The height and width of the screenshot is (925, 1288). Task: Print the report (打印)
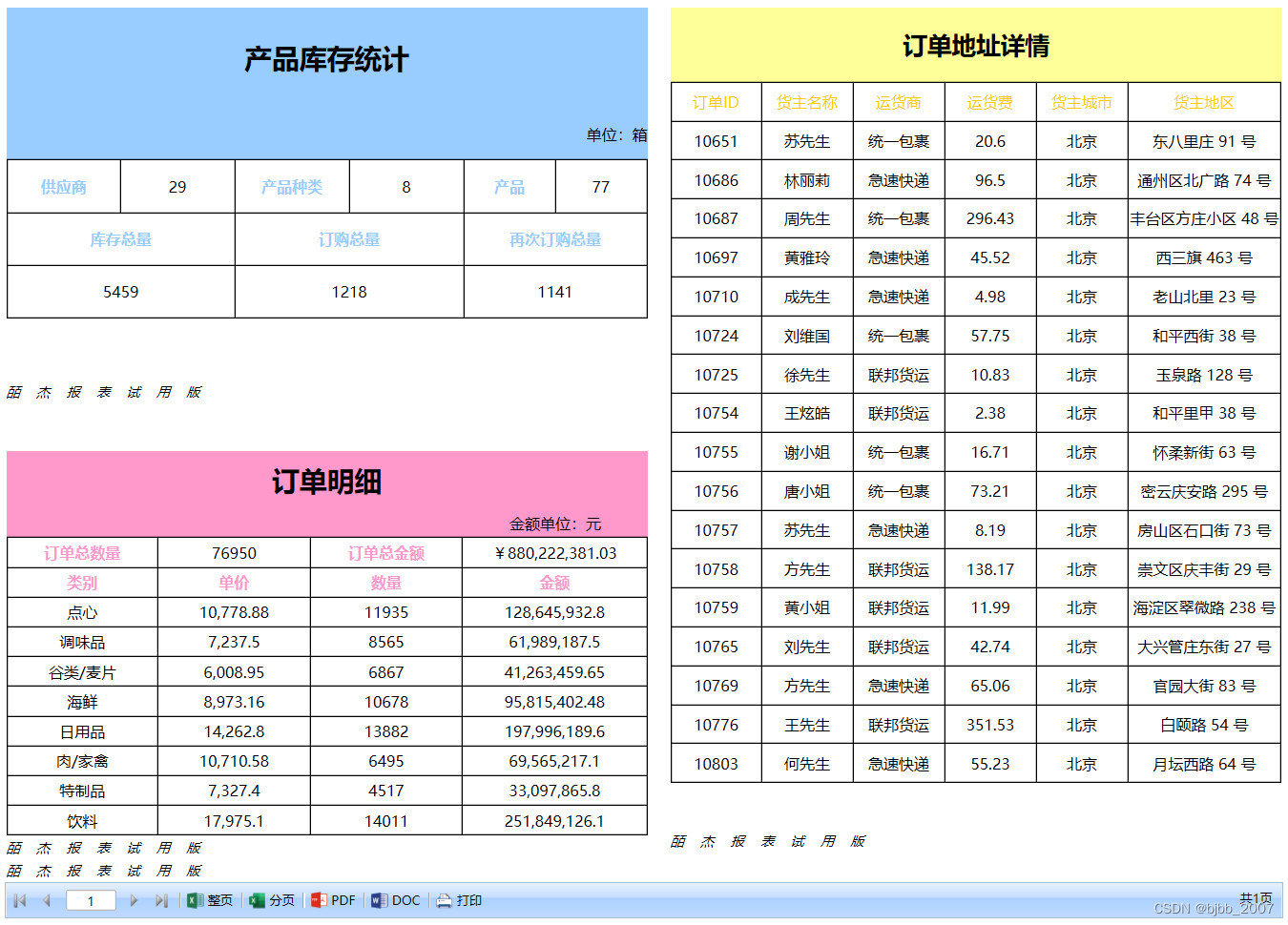click(x=459, y=900)
